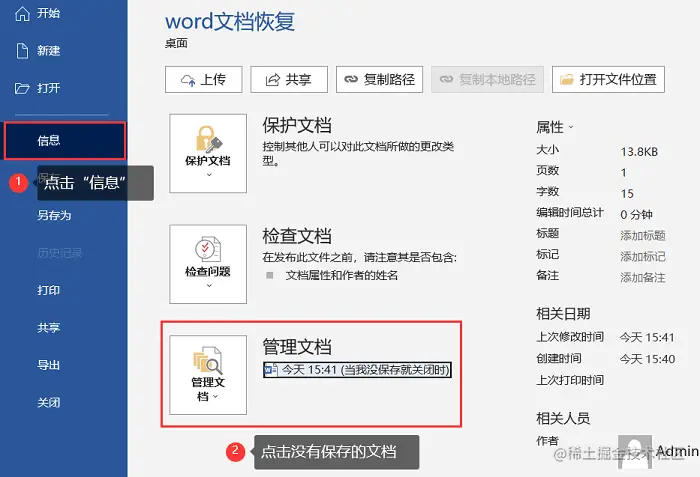Screen dimensions: 700x477
Task: Choose 另存为 in the sidebar
Action: click(54, 216)
